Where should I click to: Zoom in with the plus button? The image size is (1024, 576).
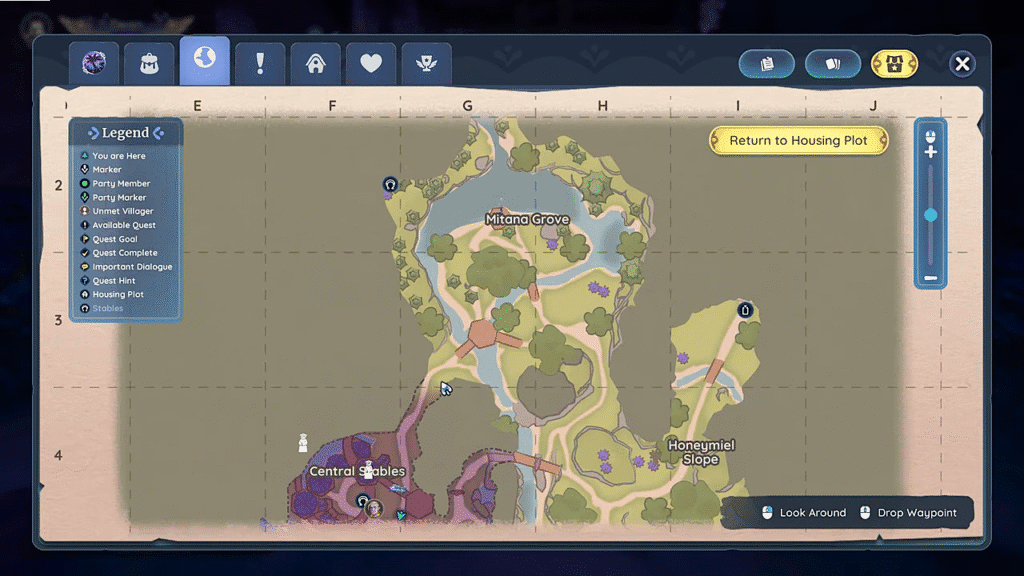coord(931,152)
